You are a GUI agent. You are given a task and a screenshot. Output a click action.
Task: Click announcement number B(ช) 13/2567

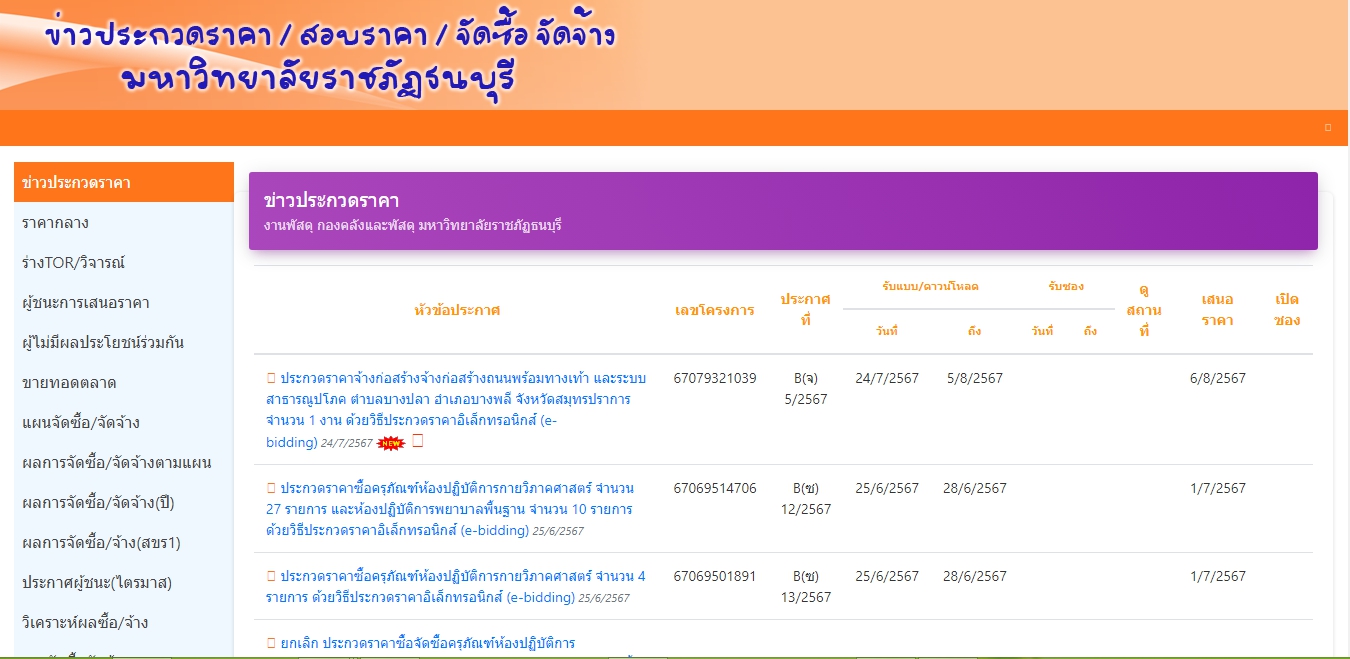[806, 586]
